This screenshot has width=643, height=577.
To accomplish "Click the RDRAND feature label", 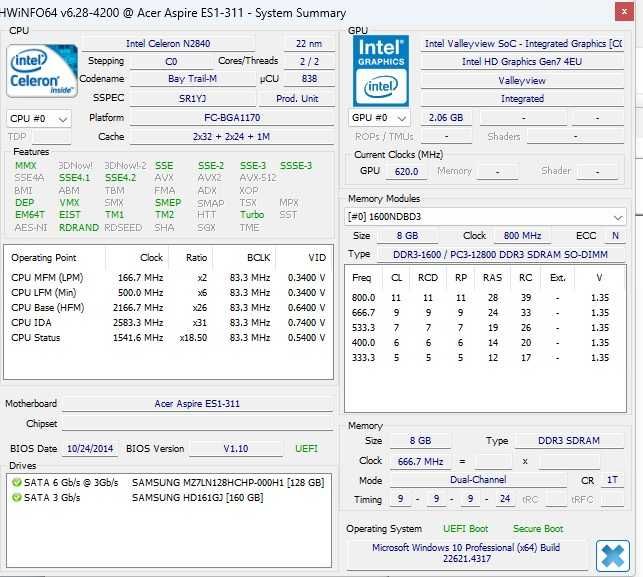I will [79, 228].
